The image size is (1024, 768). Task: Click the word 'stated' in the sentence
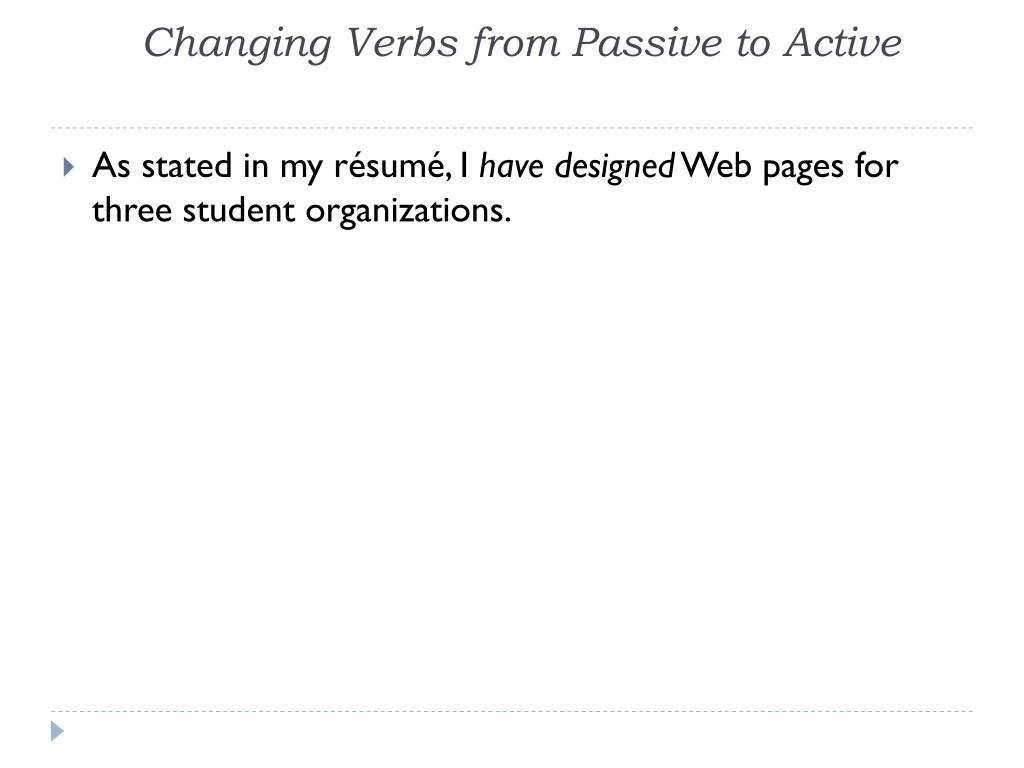pyautogui.click(x=187, y=166)
